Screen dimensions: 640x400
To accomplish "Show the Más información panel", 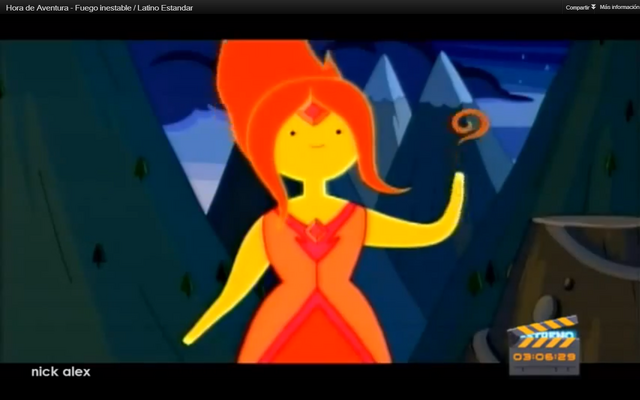I will click(620, 7).
